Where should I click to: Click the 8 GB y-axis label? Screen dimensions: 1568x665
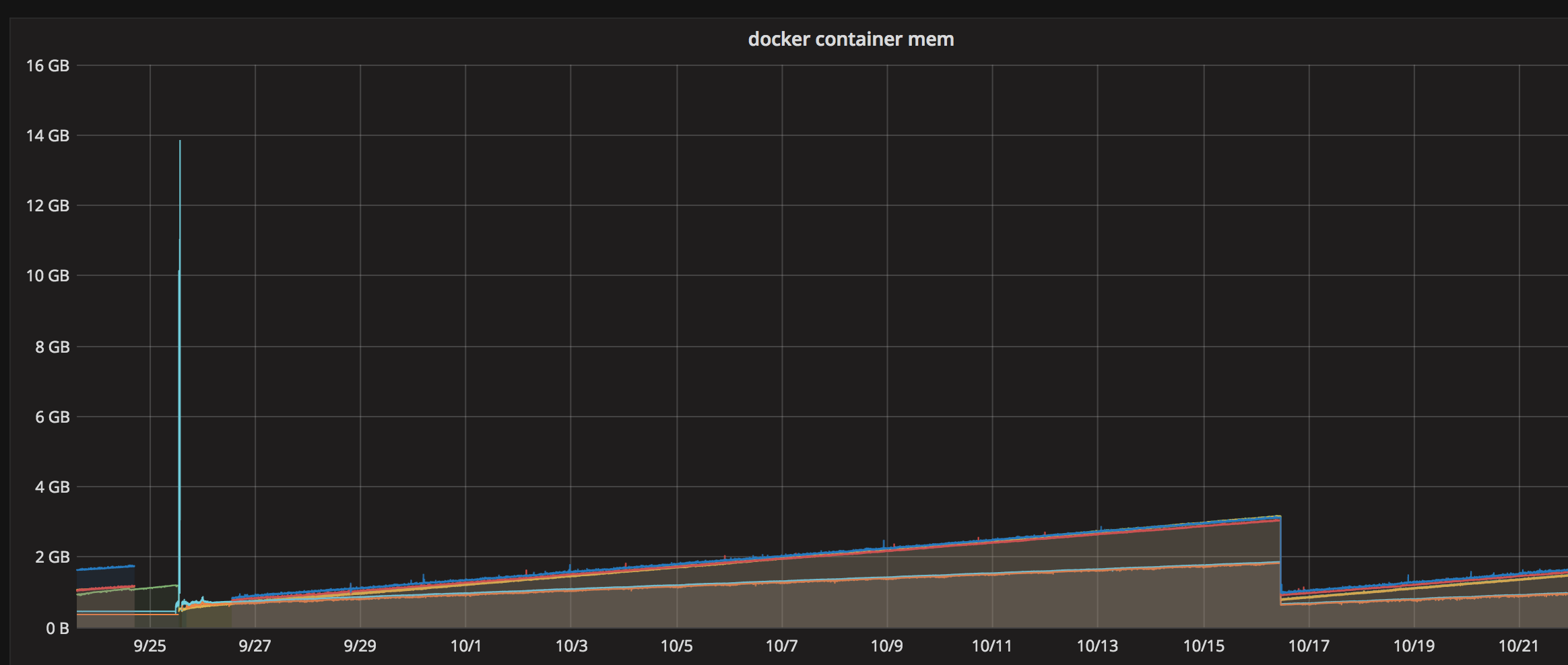(51, 347)
